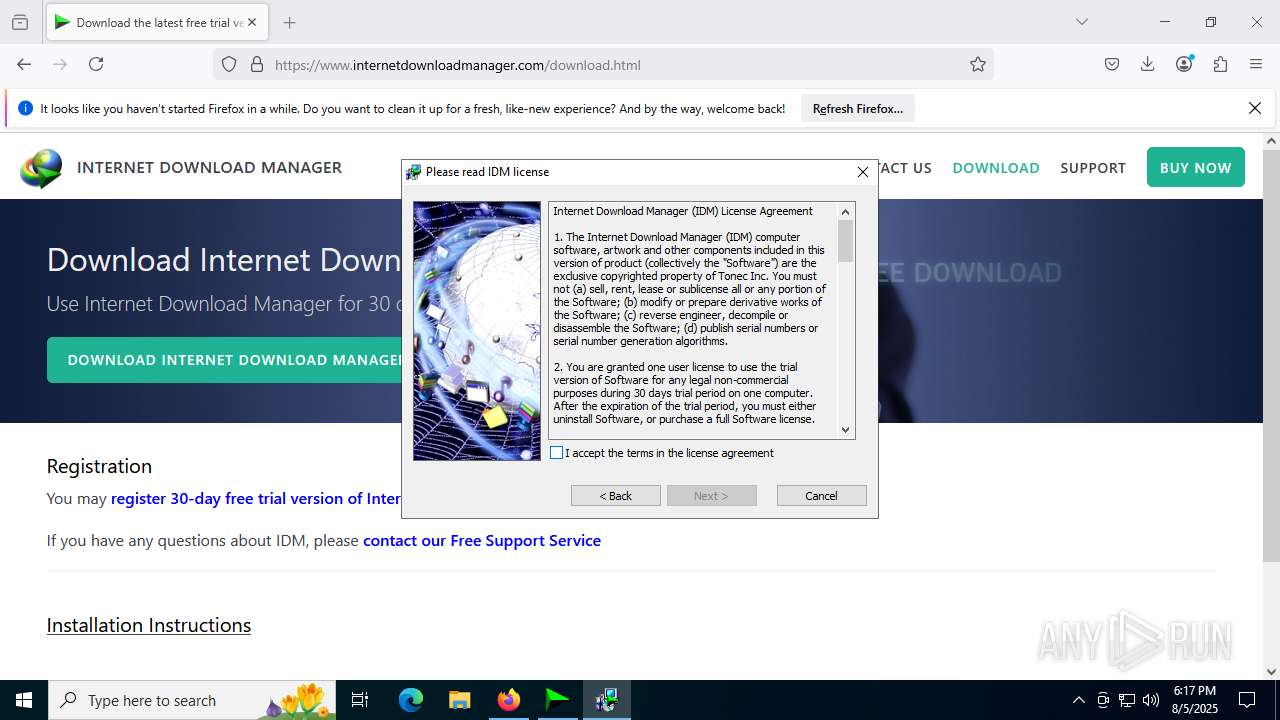Cancel the IDM license dialog
This screenshot has width=1280, height=720.
(x=822, y=496)
